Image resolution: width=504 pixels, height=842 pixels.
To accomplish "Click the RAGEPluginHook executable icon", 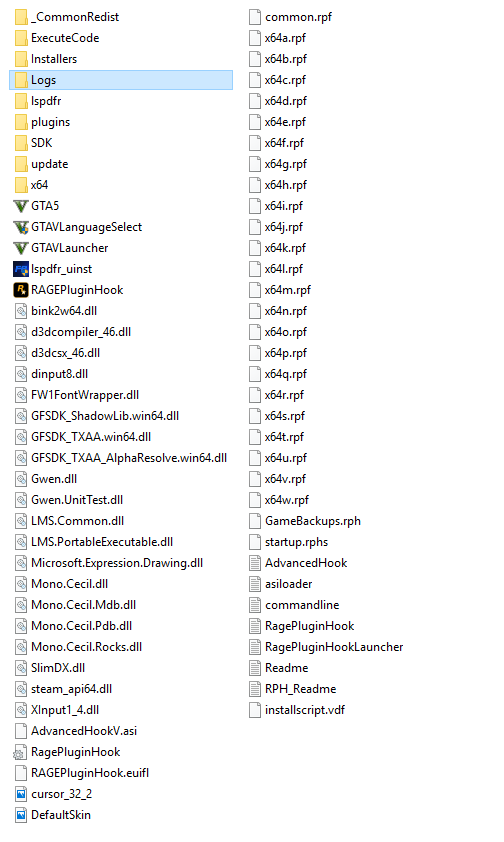I will [20, 290].
